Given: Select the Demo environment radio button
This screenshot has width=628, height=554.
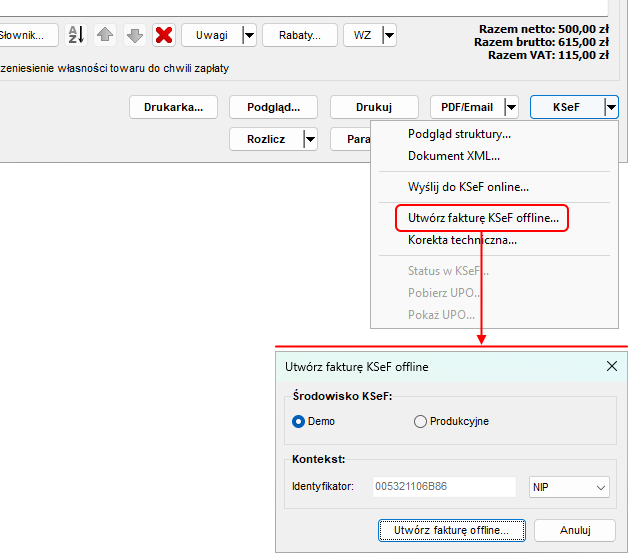Looking at the screenshot, I should pyautogui.click(x=298, y=422).
